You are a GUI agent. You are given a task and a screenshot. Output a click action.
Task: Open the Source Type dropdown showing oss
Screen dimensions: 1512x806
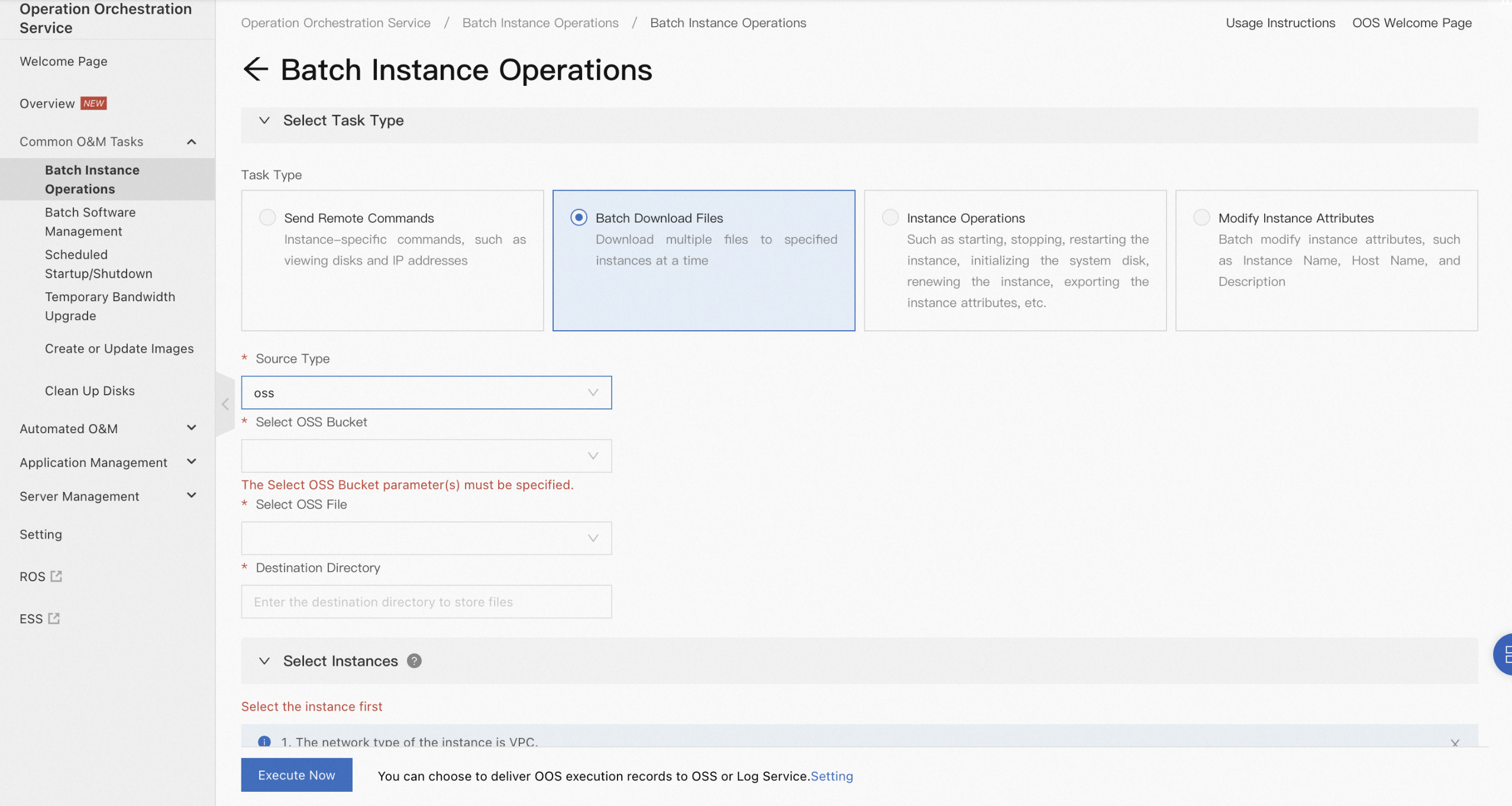pyautogui.click(x=426, y=392)
